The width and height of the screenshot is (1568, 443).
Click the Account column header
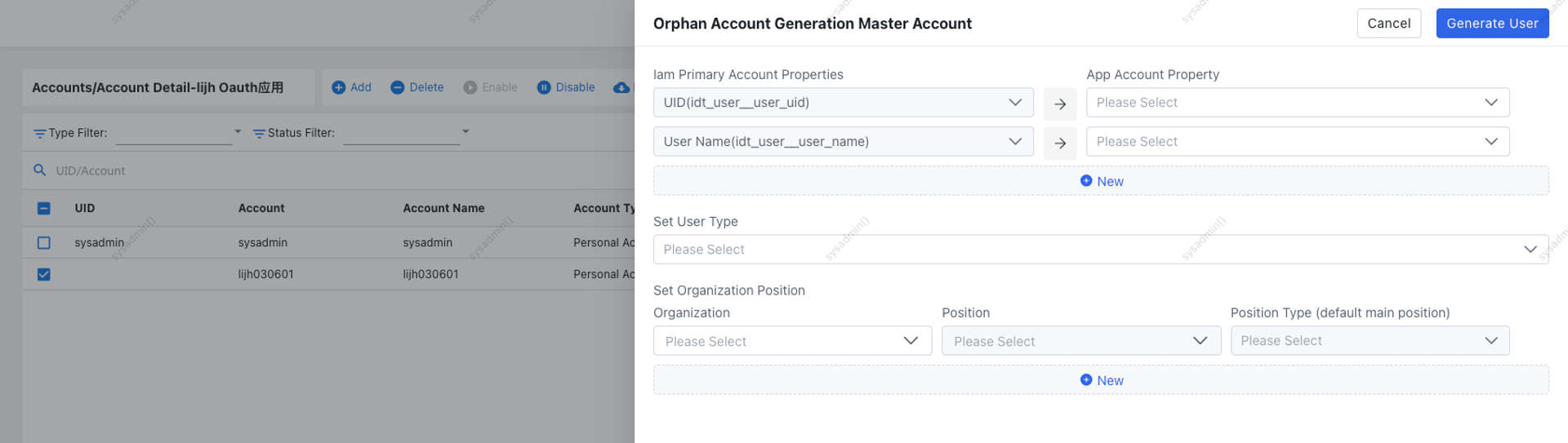tap(261, 208)
